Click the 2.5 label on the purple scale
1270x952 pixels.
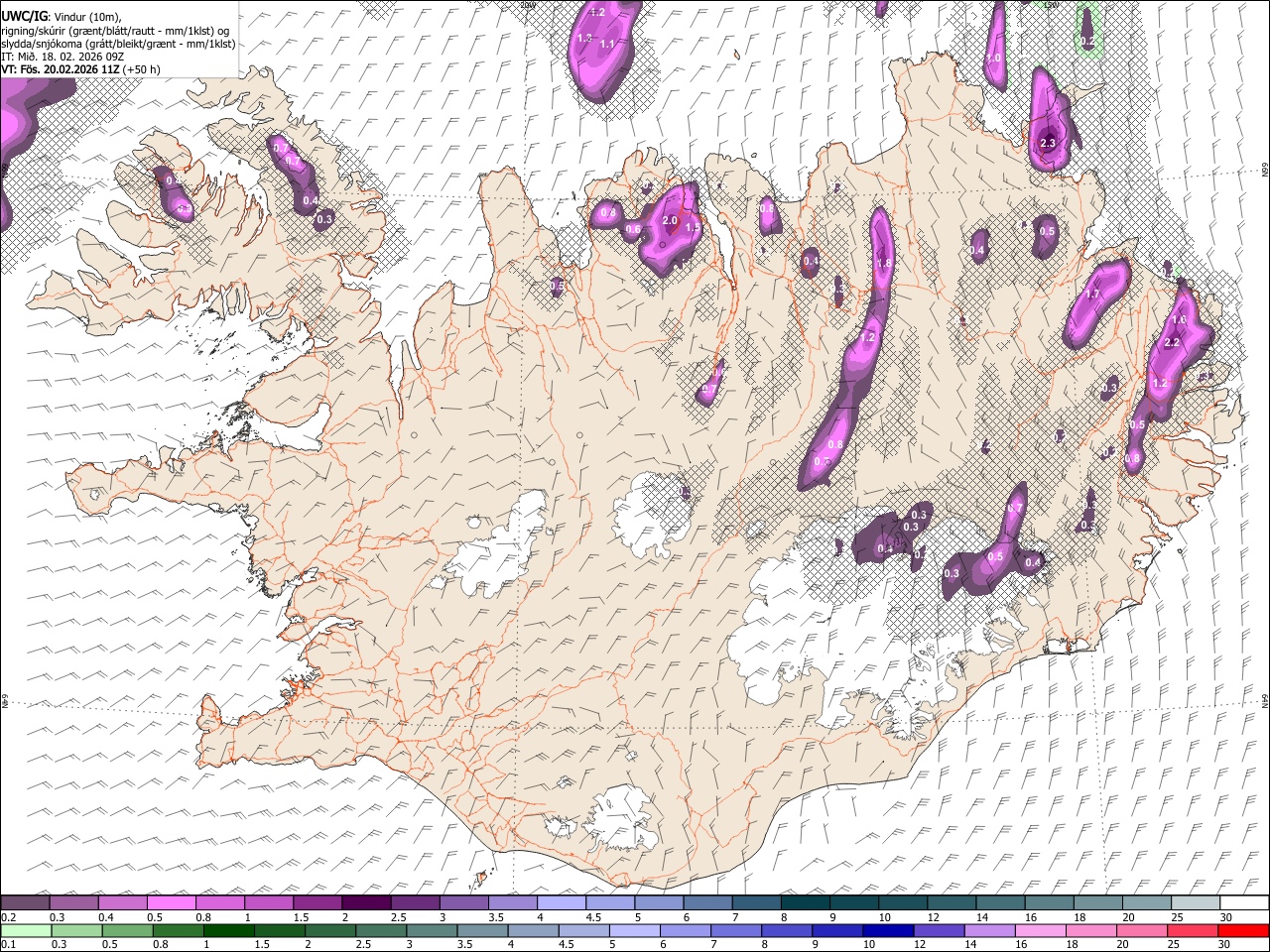point(399,917)
